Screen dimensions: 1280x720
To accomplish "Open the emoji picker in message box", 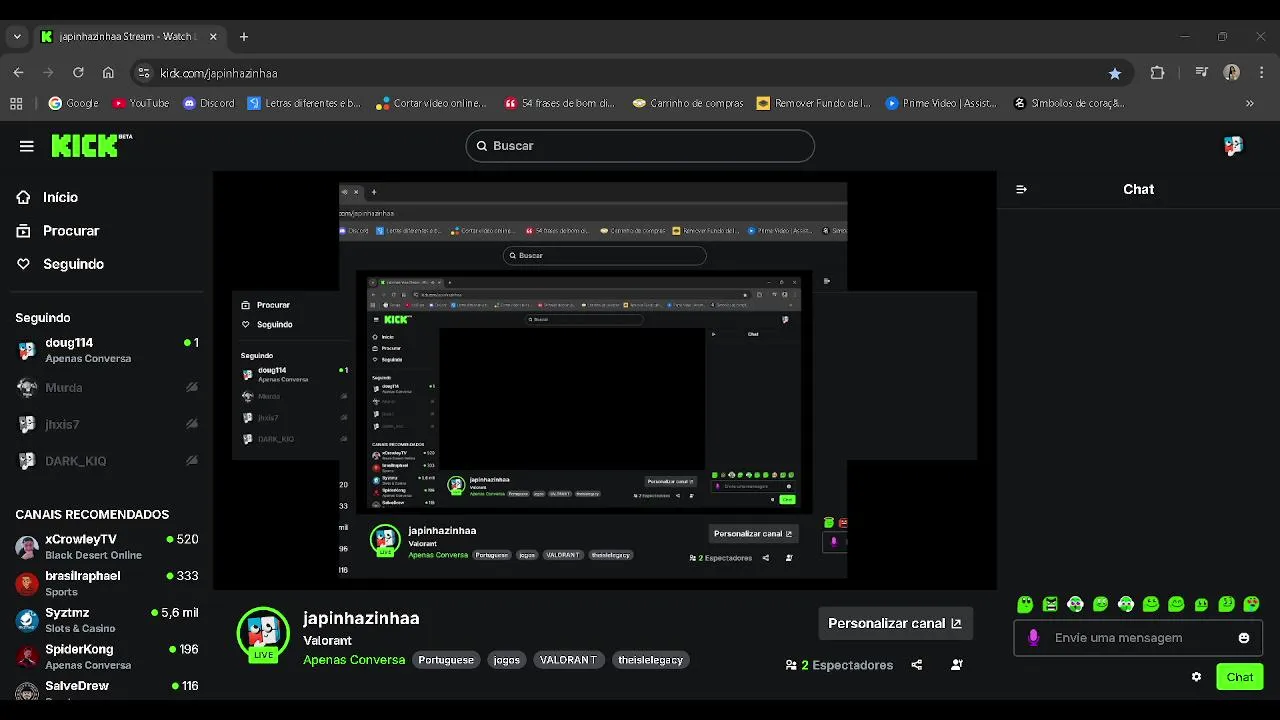I will [x=1244, y=638].
